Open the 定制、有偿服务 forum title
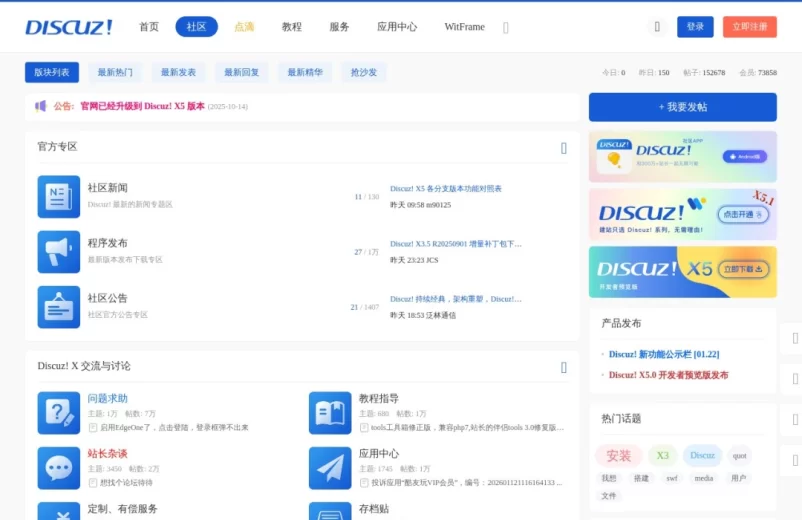 (x=123, y=509)
